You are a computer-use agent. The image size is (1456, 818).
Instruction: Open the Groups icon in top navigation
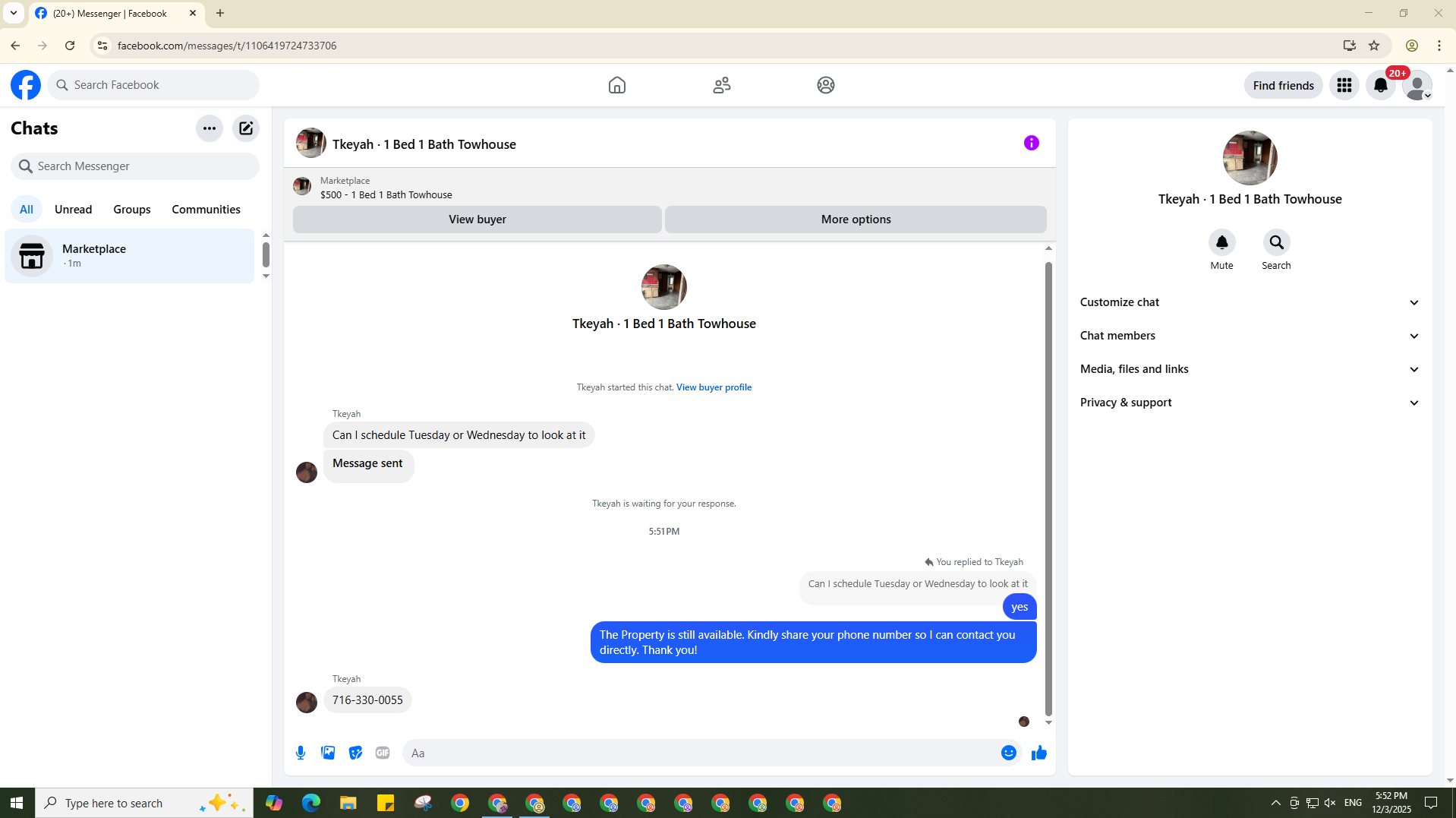[826, 85]
